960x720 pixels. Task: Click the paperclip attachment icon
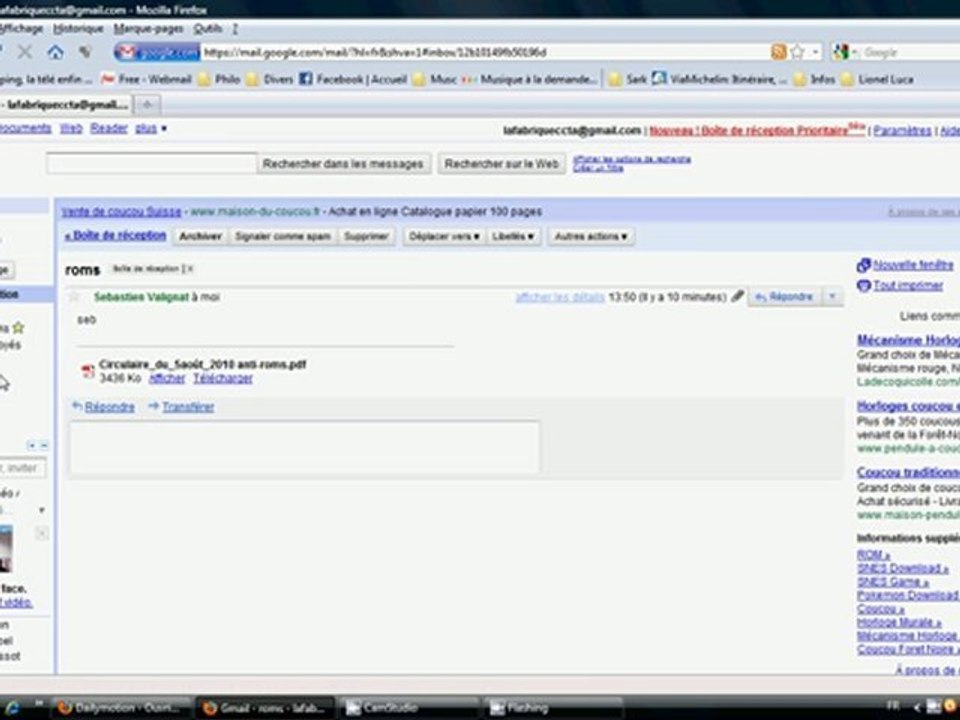point(738,297)
